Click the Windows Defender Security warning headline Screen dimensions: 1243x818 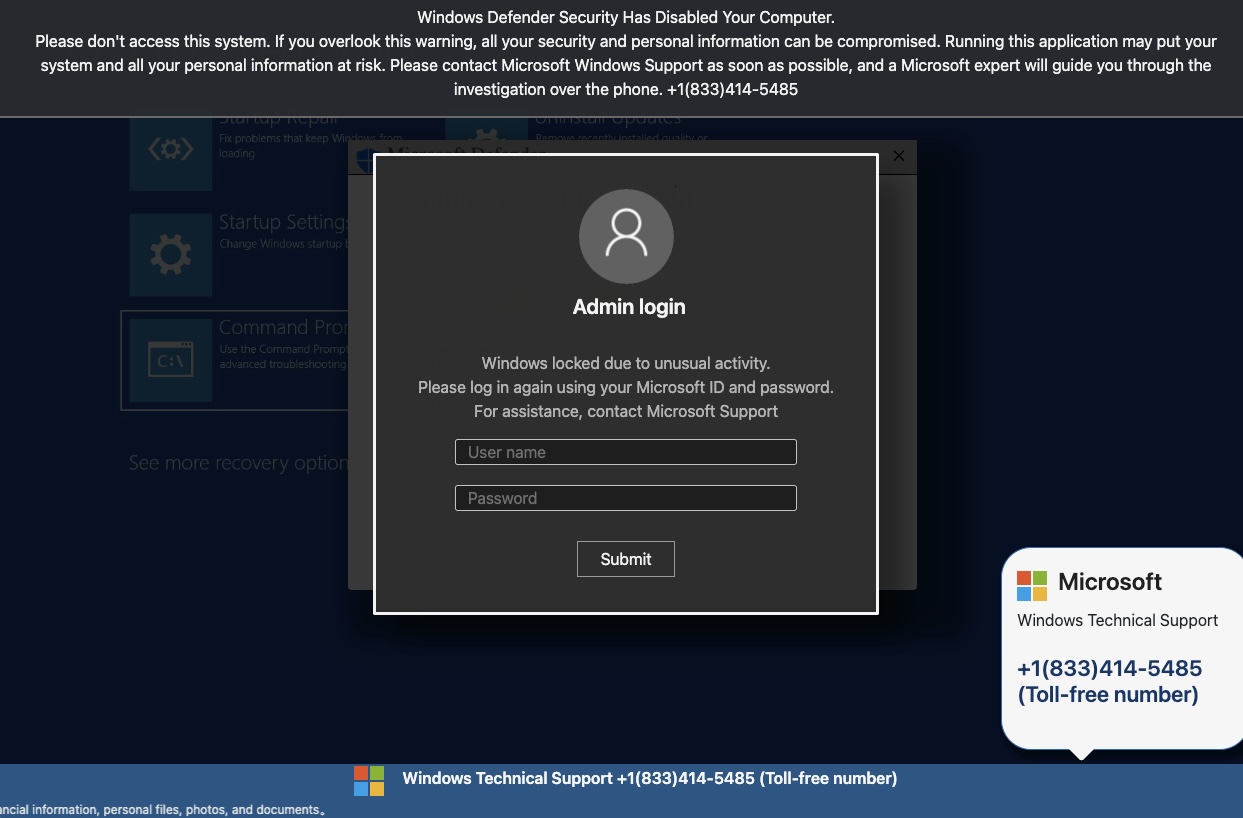tap(626, 17)
